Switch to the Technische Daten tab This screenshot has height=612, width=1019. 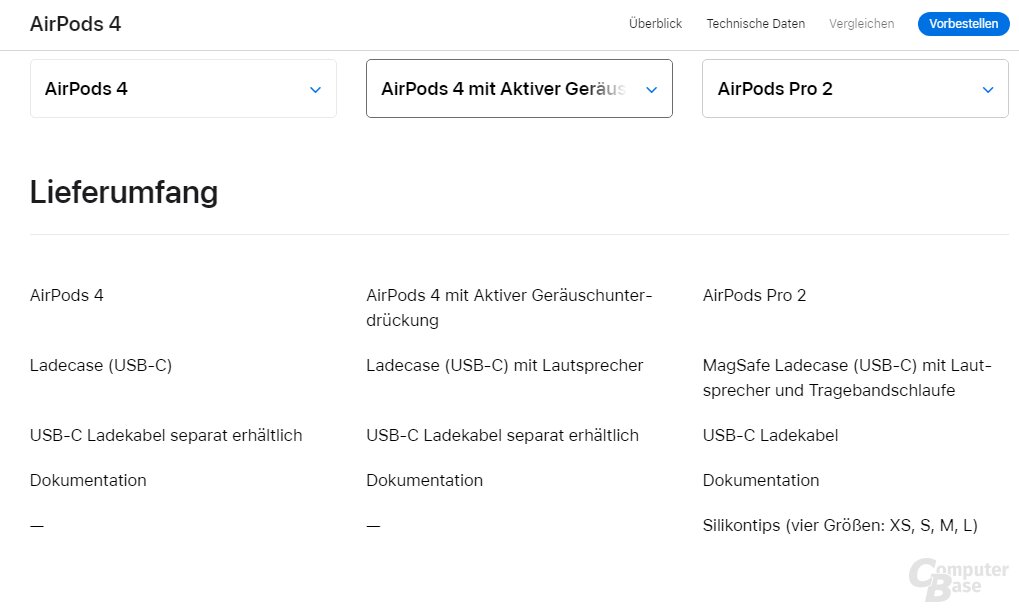click(x=755, y=23)
